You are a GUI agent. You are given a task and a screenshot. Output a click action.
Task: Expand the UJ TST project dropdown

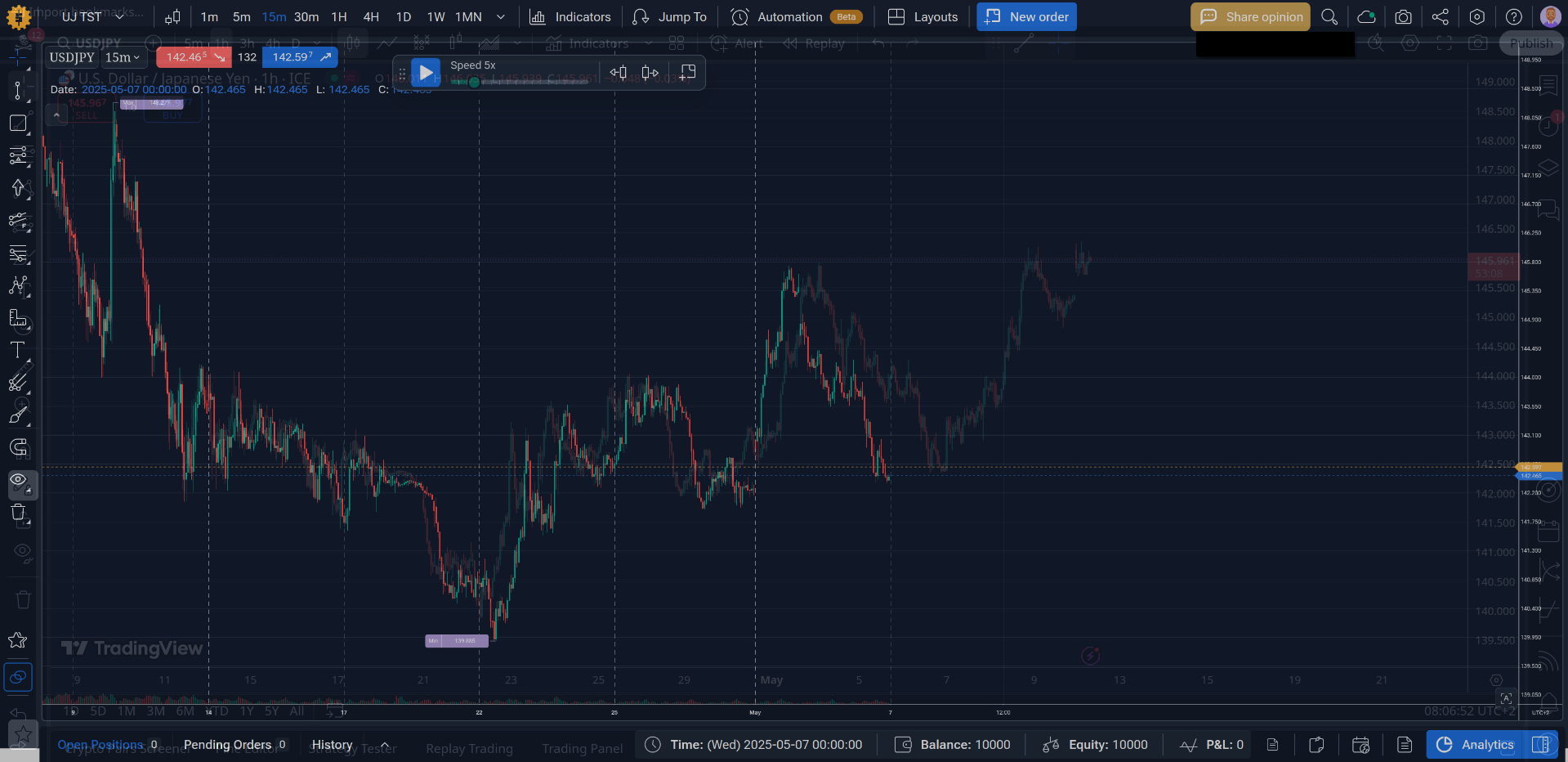click(93, 17)
